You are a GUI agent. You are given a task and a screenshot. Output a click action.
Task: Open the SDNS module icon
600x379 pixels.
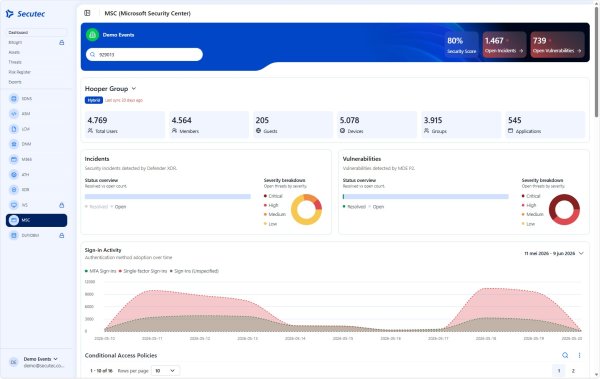[14, 98]
